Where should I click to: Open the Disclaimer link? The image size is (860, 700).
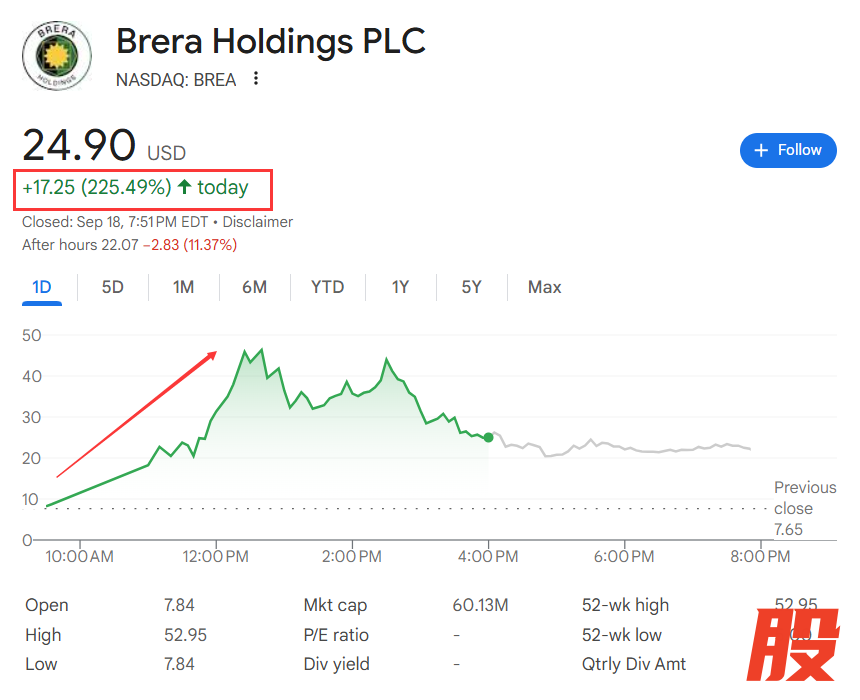point(258,222)
